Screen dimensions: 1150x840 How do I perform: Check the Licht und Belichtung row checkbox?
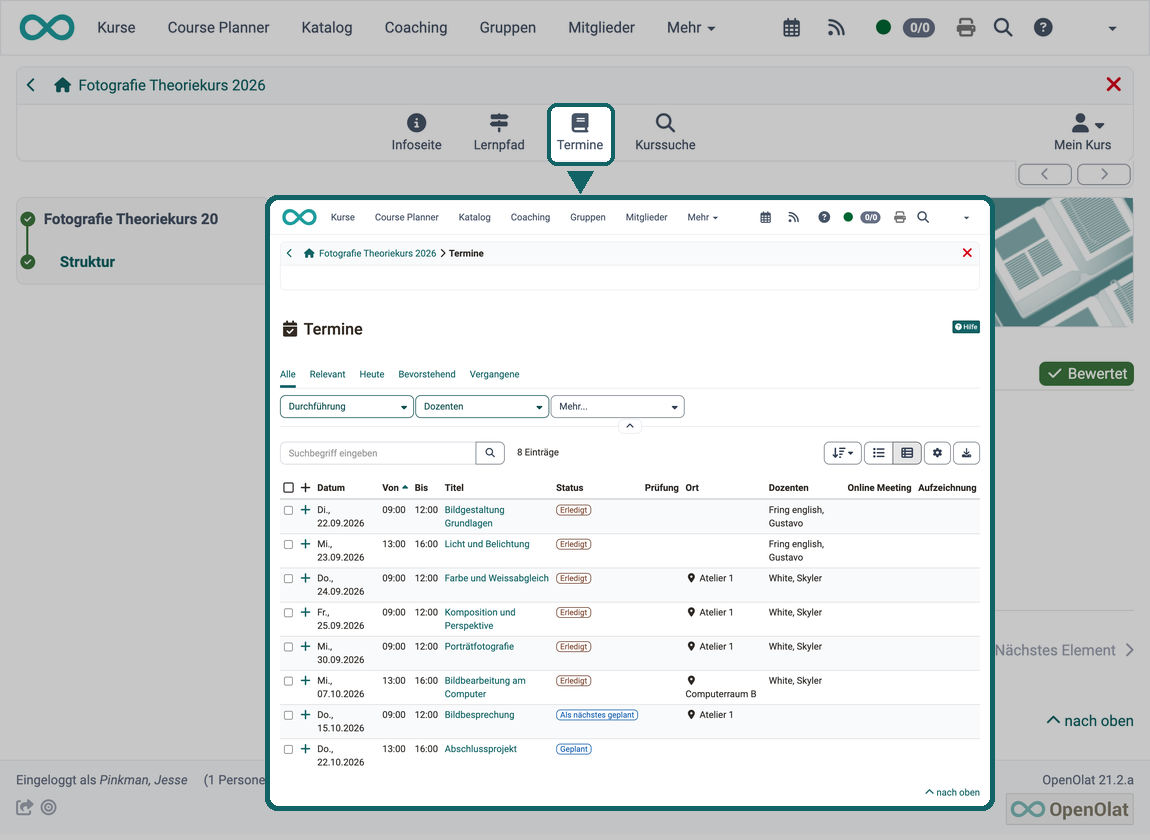[288, 544]
